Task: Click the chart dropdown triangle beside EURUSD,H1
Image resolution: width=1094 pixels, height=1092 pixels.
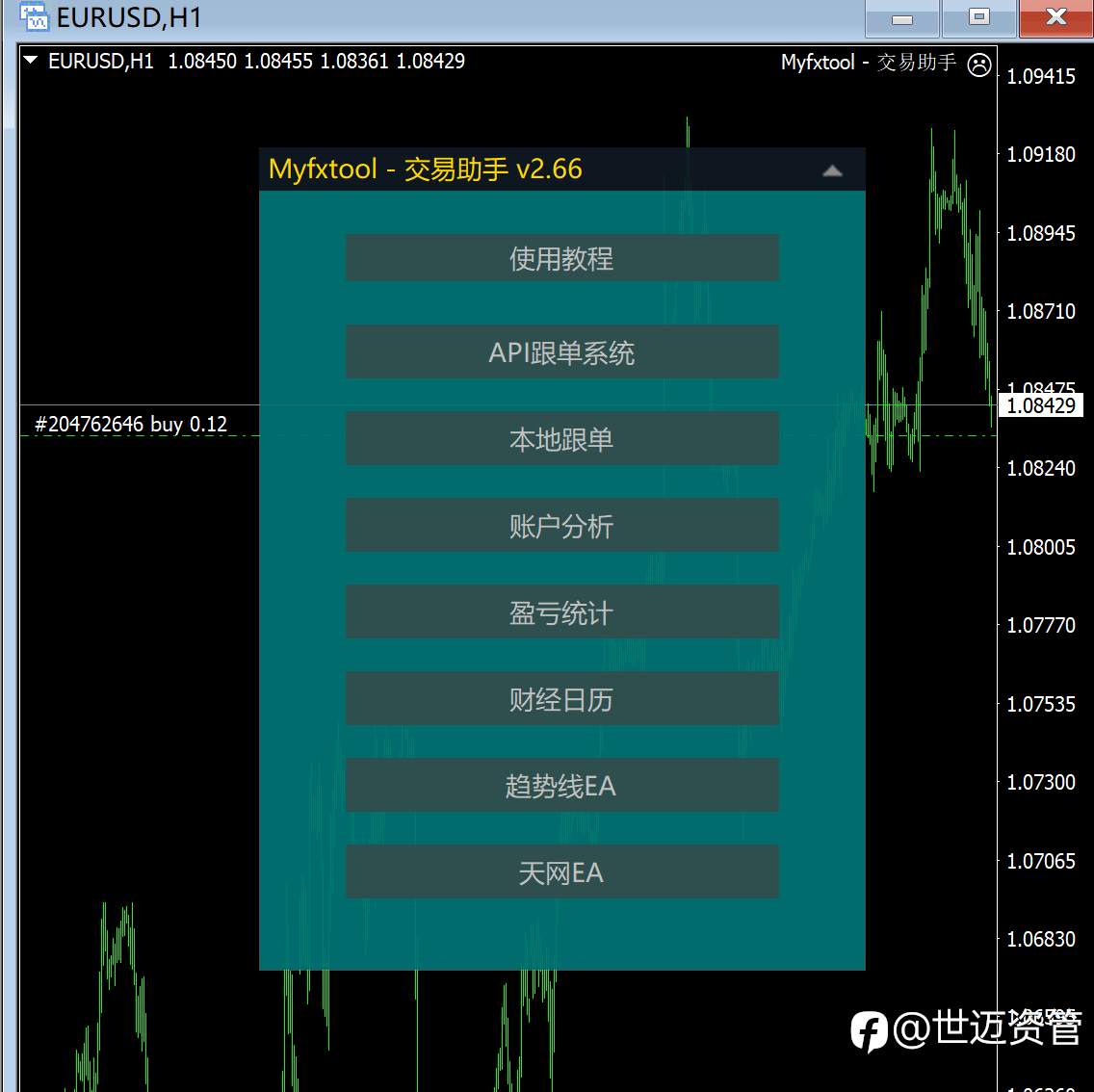Action: pos(31,61)
